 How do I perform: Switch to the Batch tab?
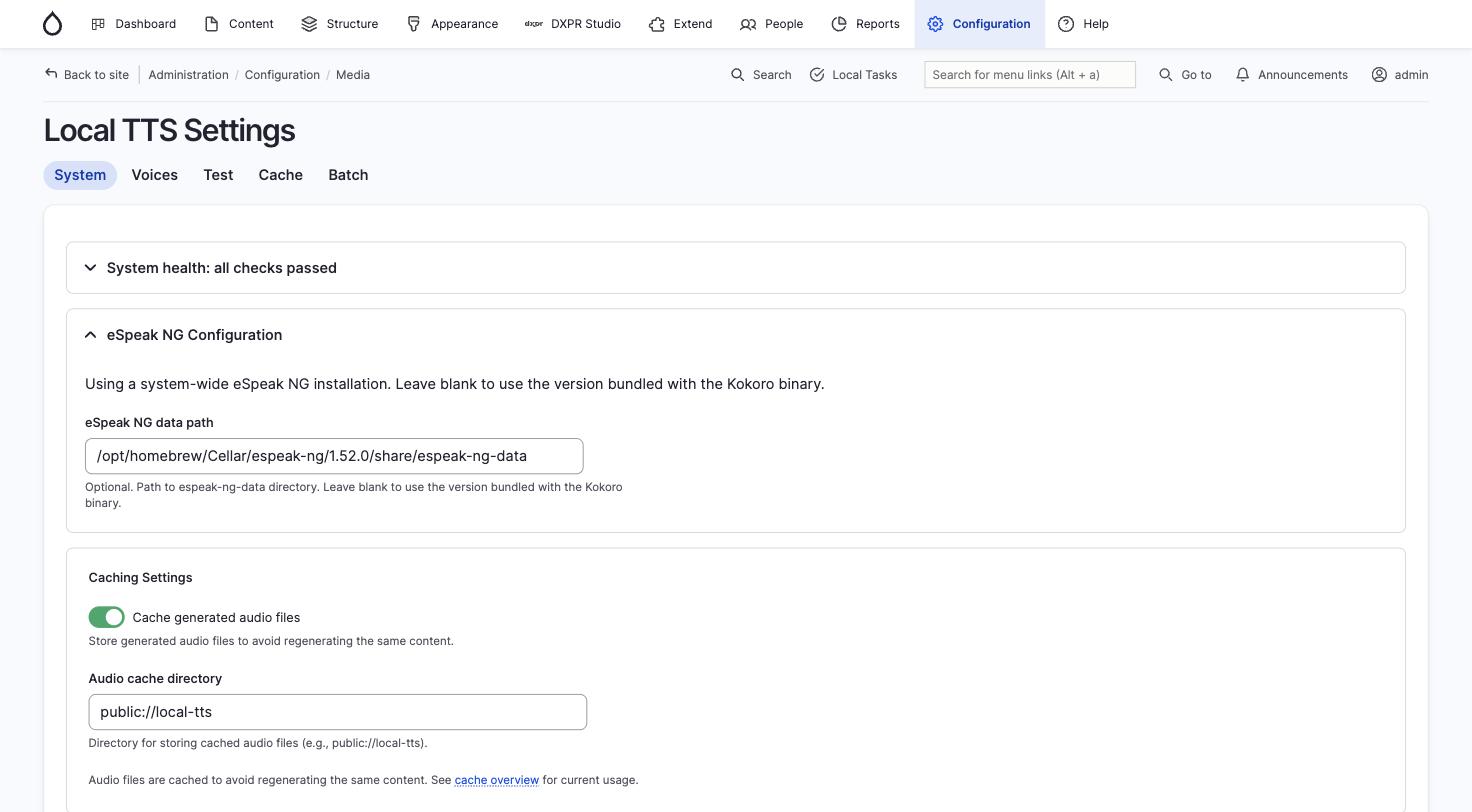point(348,175)
